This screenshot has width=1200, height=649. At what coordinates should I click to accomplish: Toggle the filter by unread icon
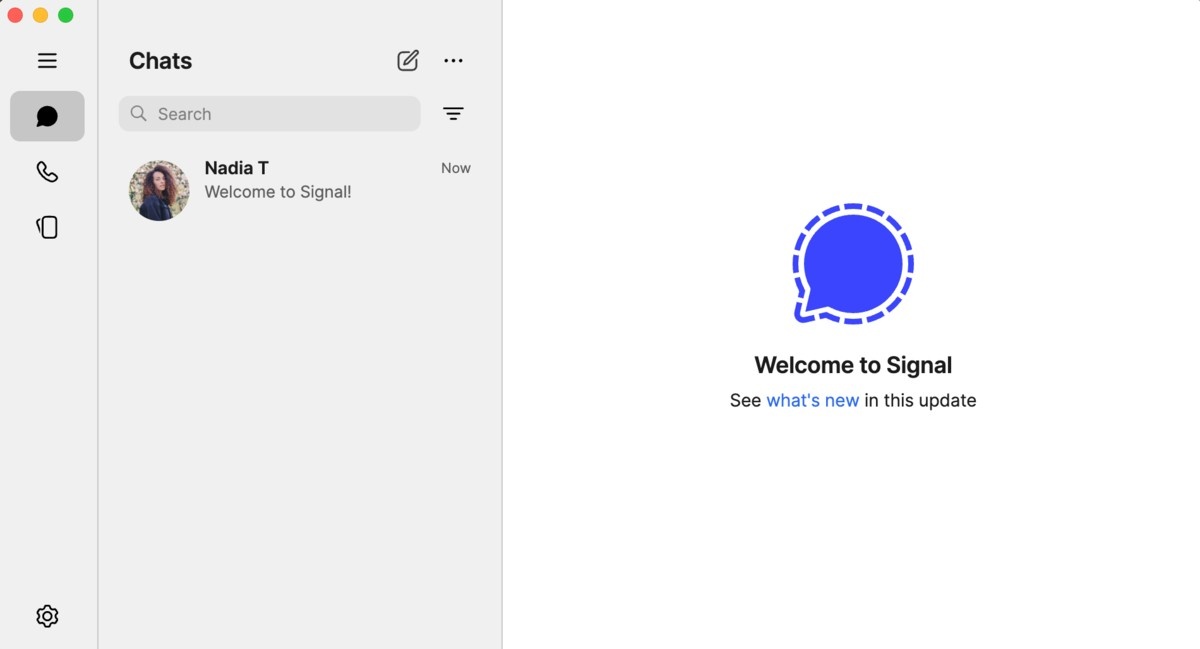453,114
